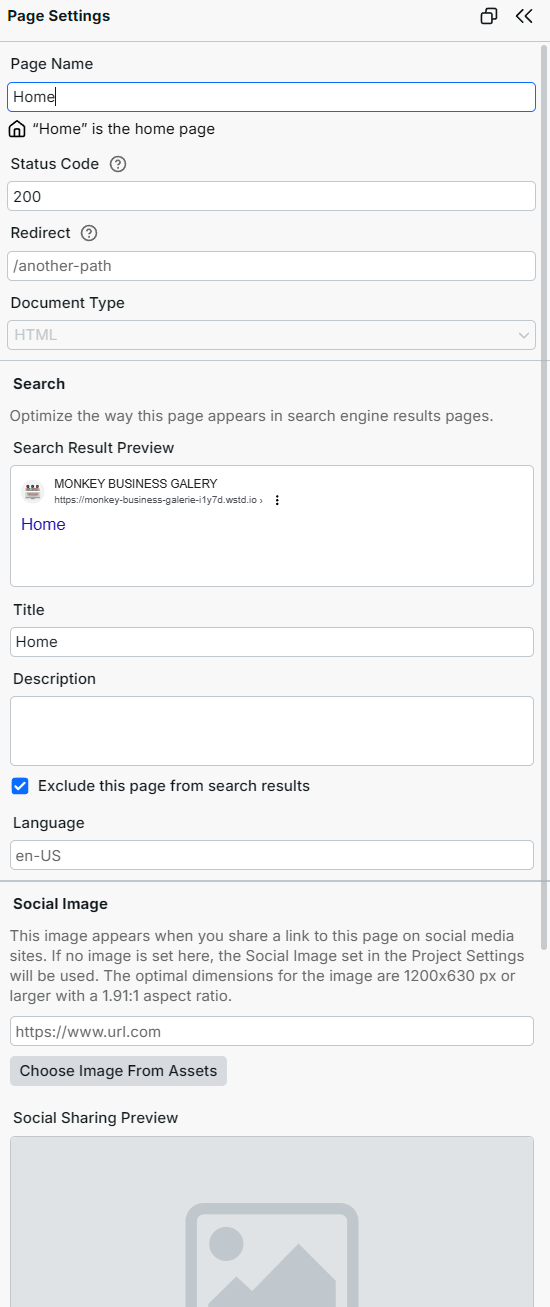The image size is (550, 1307).
Task: Click the social image URL input field
Action: tap(272, 1031)
